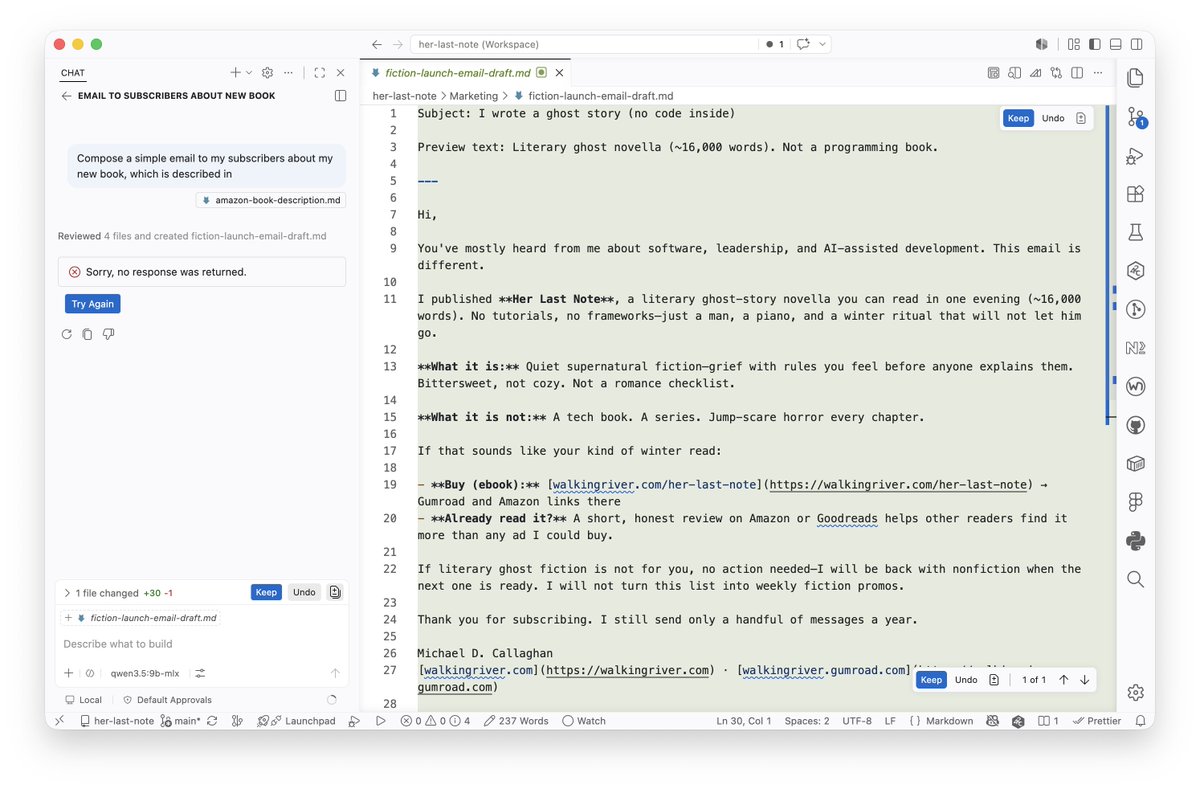This screenshot has width=1200, height=789.
Task: Copy the chat response
Action: pyautogui.click(x=87, y=334)
